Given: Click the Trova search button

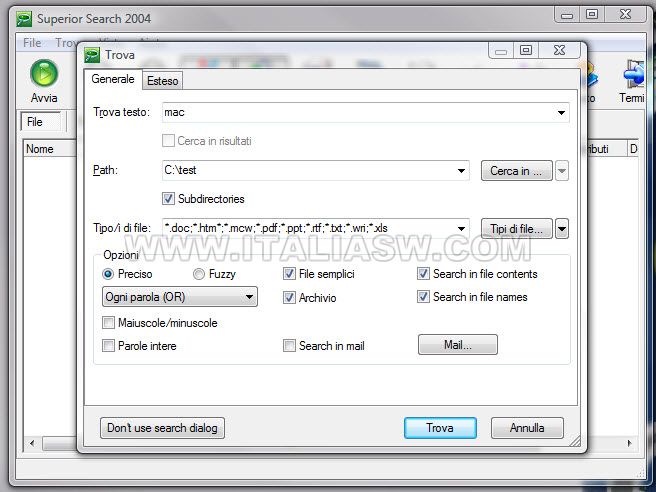Looking at the screenshot, I should tap(440, 428).
